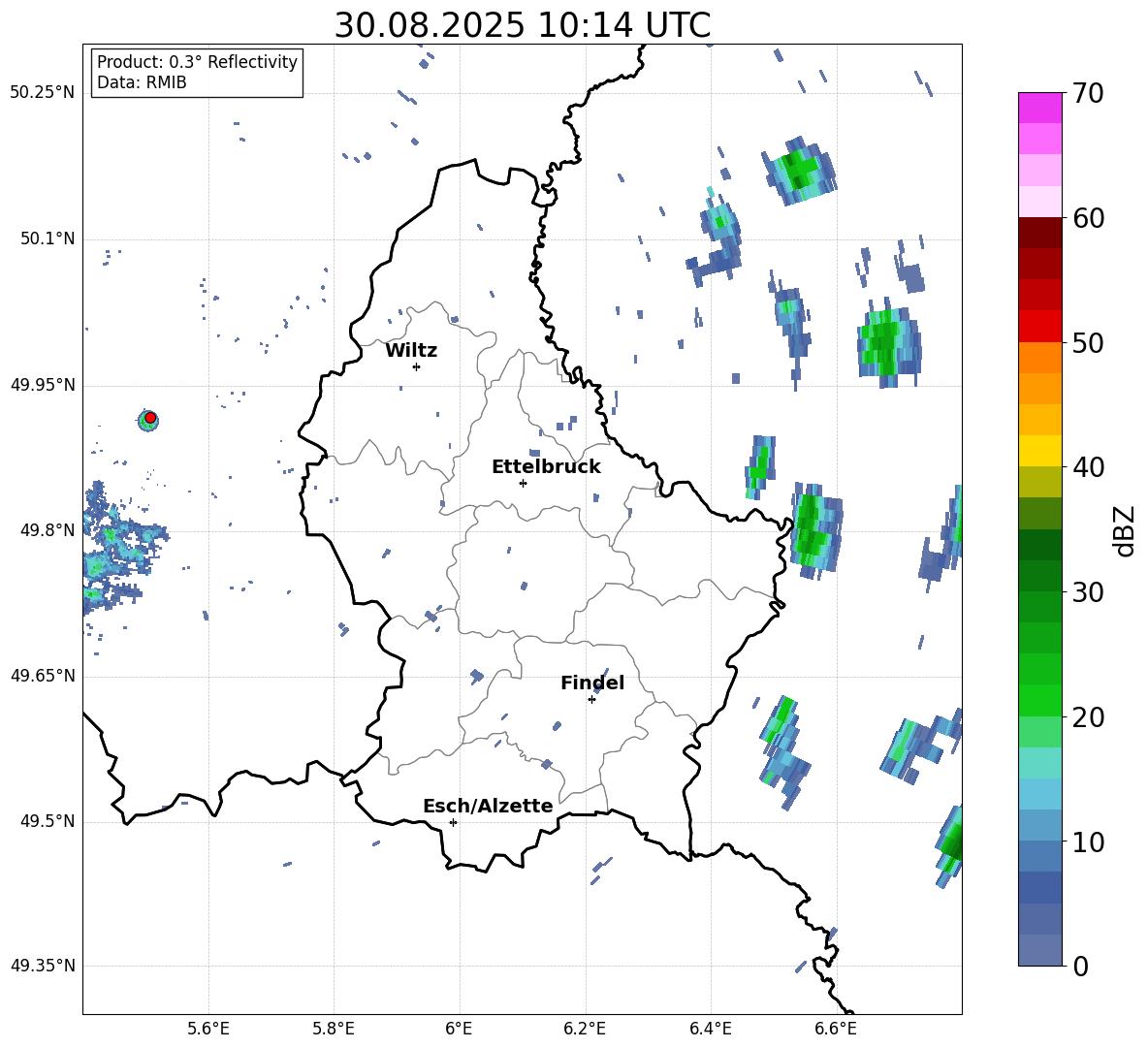Click the 50 tick on the colorbar
1148x1048 pixels.
click(x=1087, y=342)
